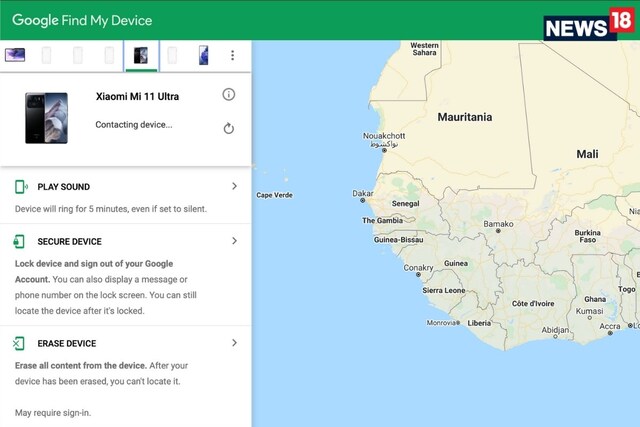The width and height of the screenshot is (640, 427).
Task: Expand the Play Sound option chevron
Action: [234, 186]
